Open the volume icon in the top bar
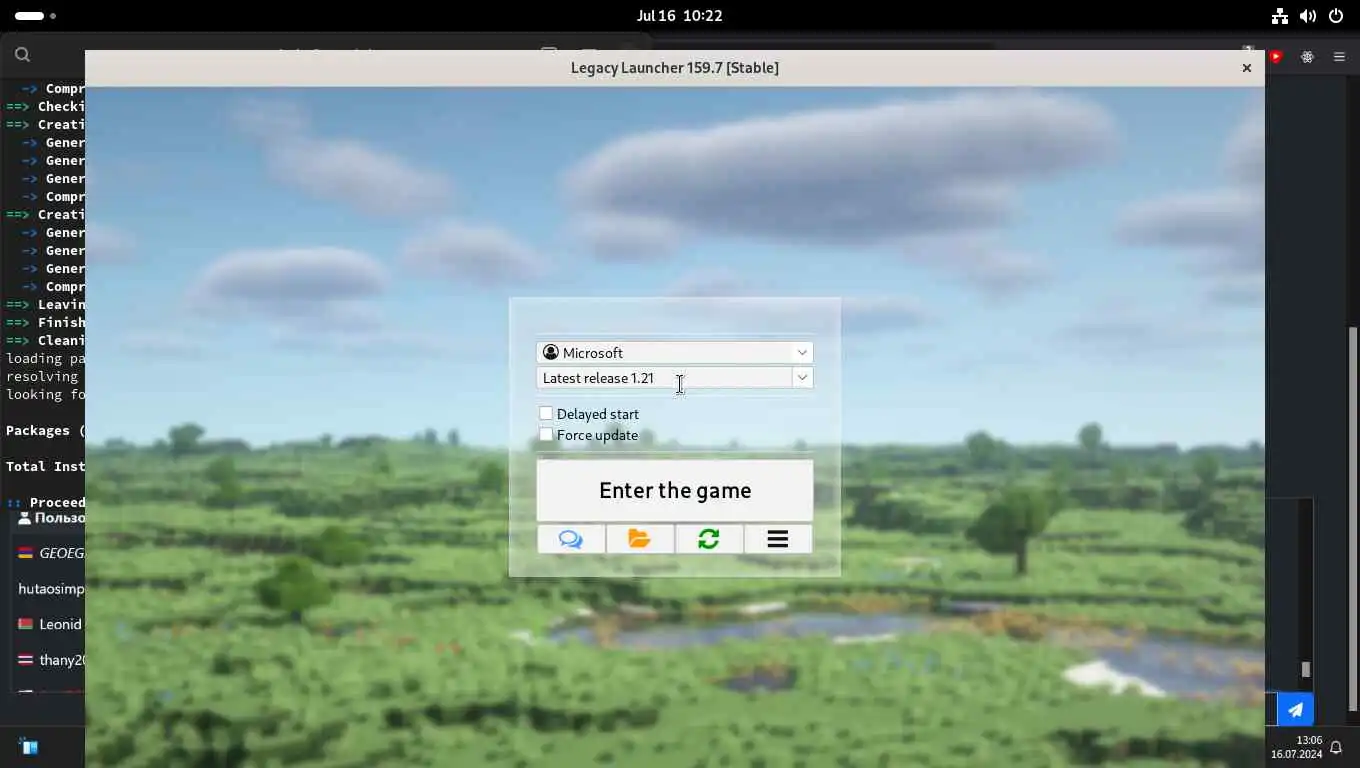This screenshot has width=1360, height=768. click(1307, 16)
